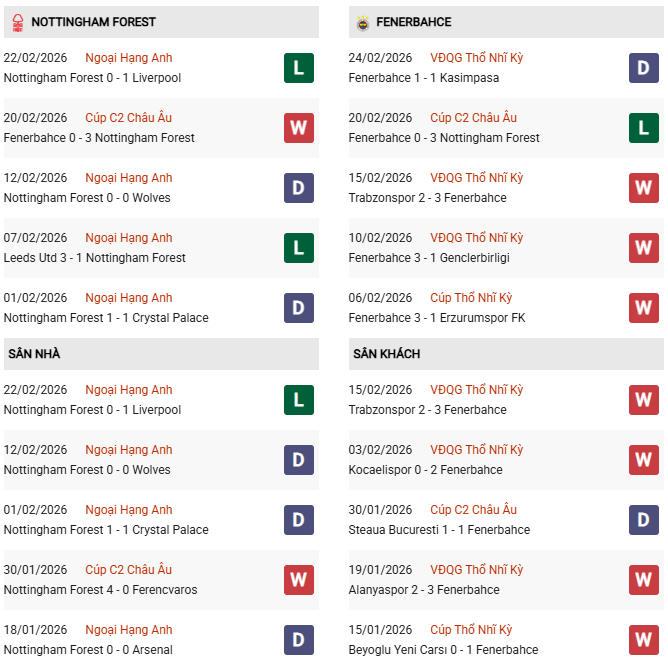Image resolution: width=668 pixels, height=665 pixels.
Task: Click the Nottingham Forest club crest icon
Action: 15,22
